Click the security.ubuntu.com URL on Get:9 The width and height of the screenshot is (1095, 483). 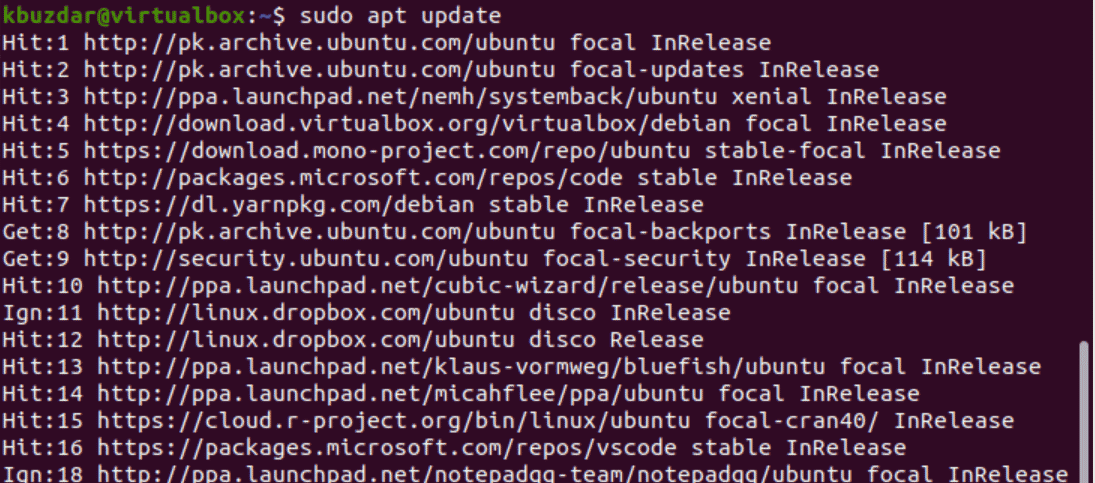[306, 260]
